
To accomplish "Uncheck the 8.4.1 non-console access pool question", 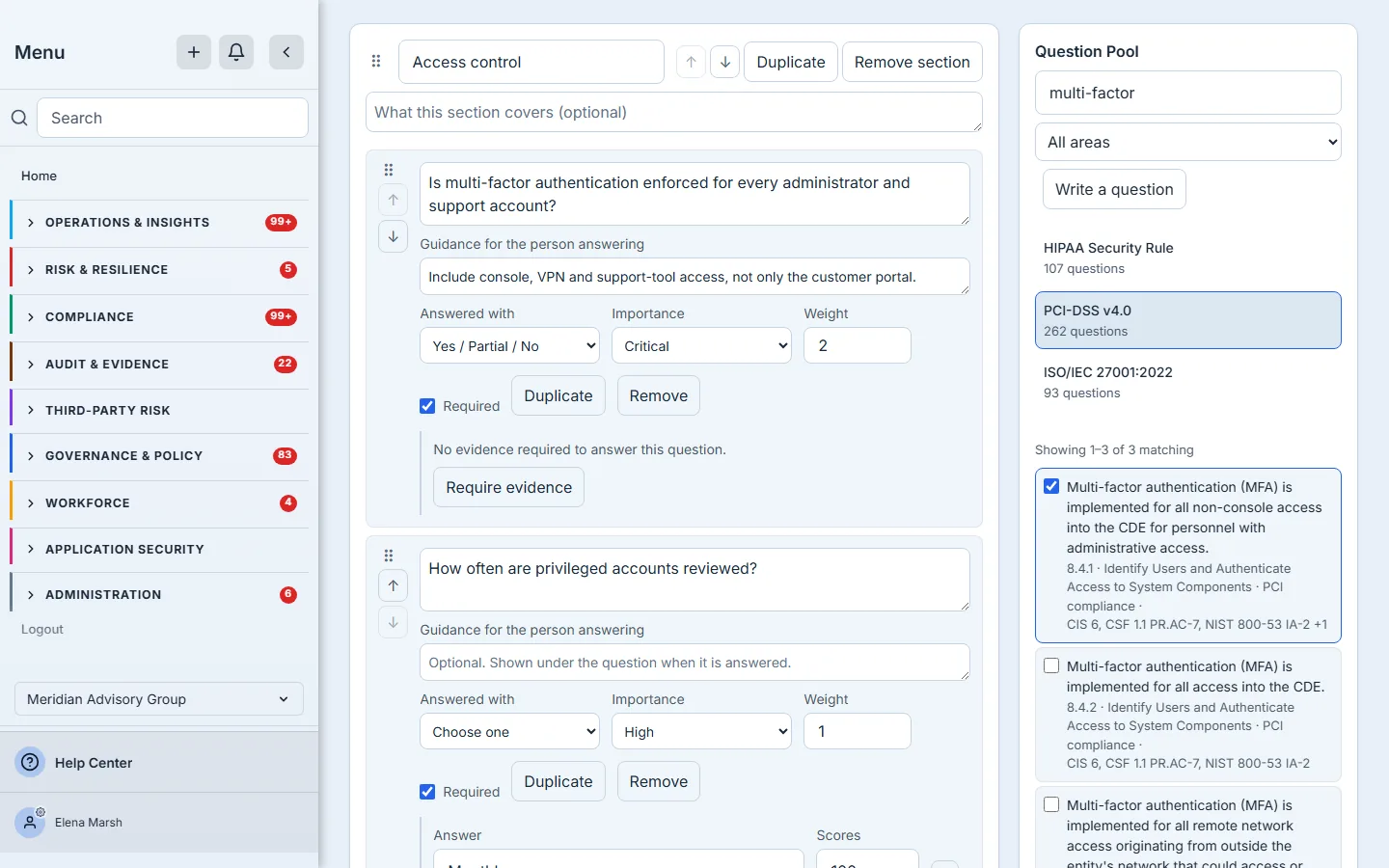I will (x=1051, y=486).
